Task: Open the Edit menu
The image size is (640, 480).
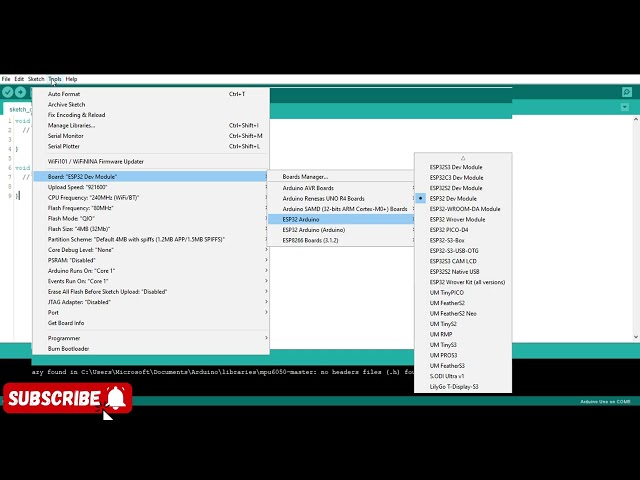Action: pos(19,79)
